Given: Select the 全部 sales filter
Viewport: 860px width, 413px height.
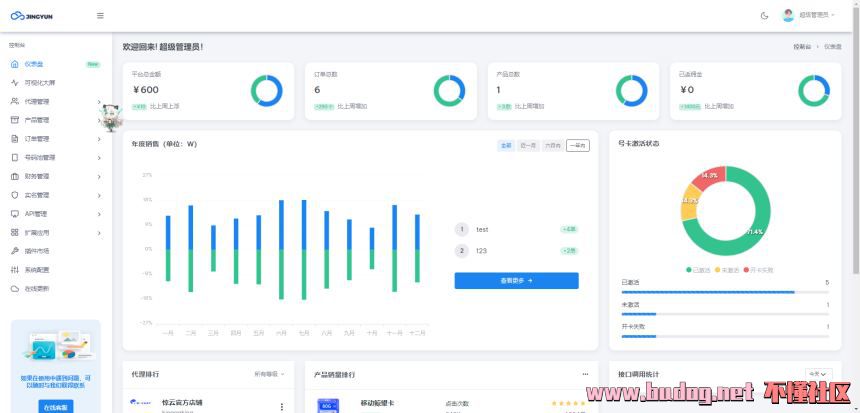Looking at the screenshot, I should [x=506, y=145].
